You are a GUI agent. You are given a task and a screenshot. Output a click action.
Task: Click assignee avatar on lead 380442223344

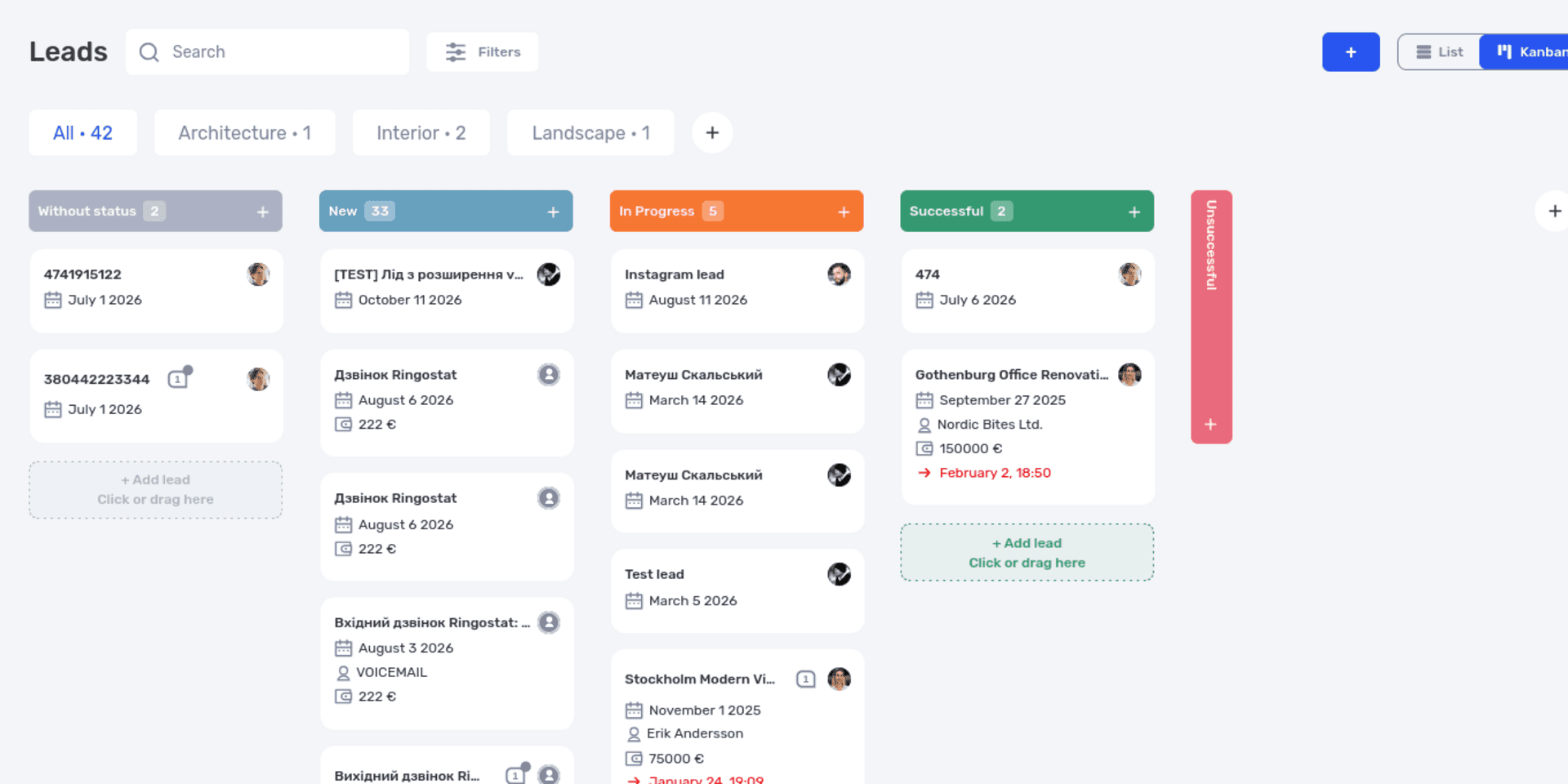(x=258, y=379)
